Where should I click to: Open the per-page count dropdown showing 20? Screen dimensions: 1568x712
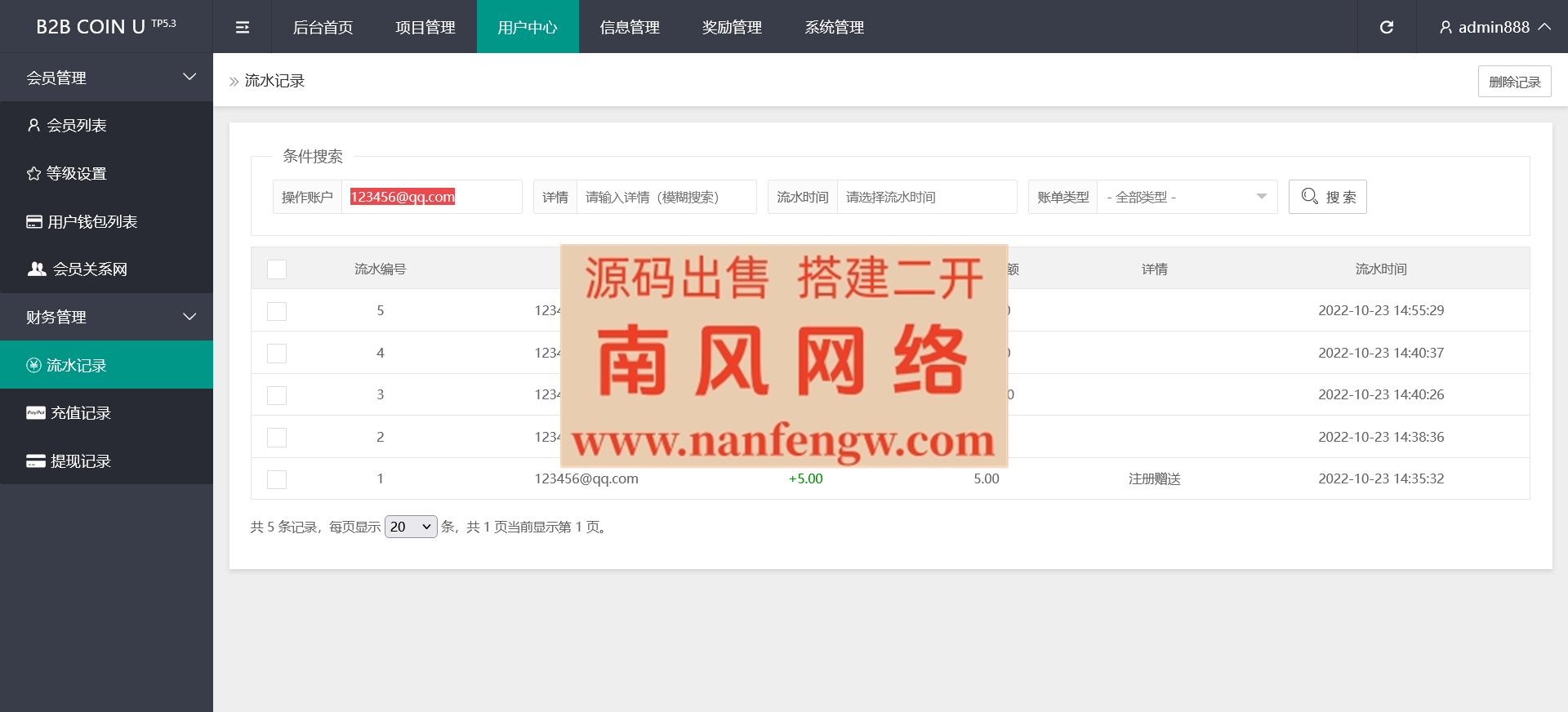(x=411, y=527)
